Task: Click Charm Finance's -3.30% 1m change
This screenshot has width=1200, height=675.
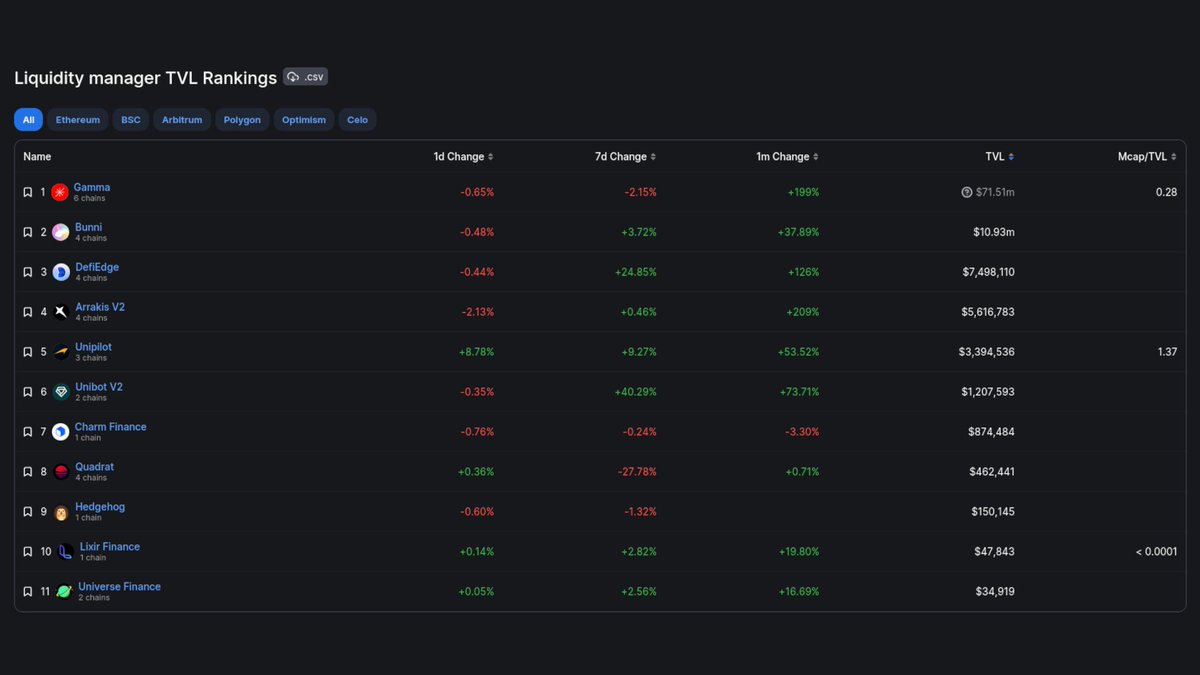Action: (800, 432)
